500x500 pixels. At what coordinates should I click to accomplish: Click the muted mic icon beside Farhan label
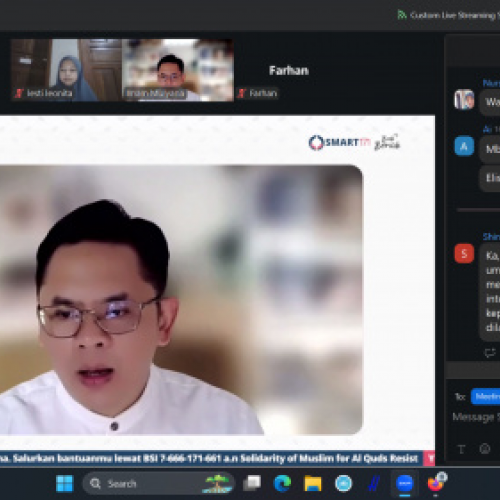tap(242, 93)
